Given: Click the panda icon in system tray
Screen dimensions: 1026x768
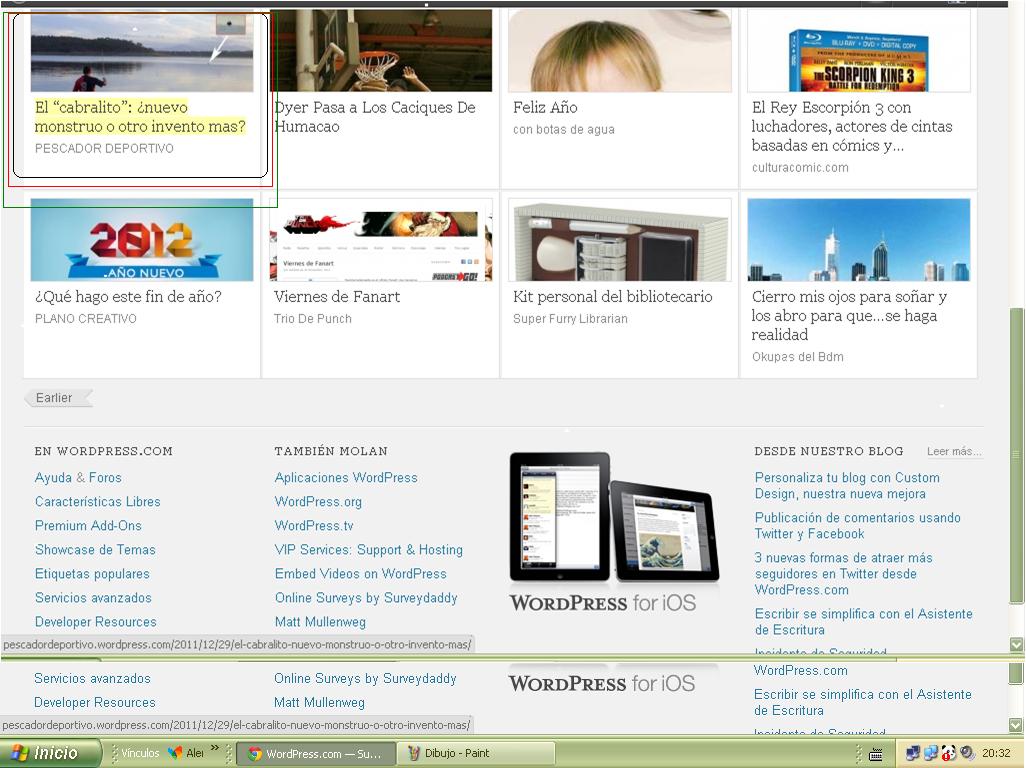Looking at the screenshot, I should (948, 753).
